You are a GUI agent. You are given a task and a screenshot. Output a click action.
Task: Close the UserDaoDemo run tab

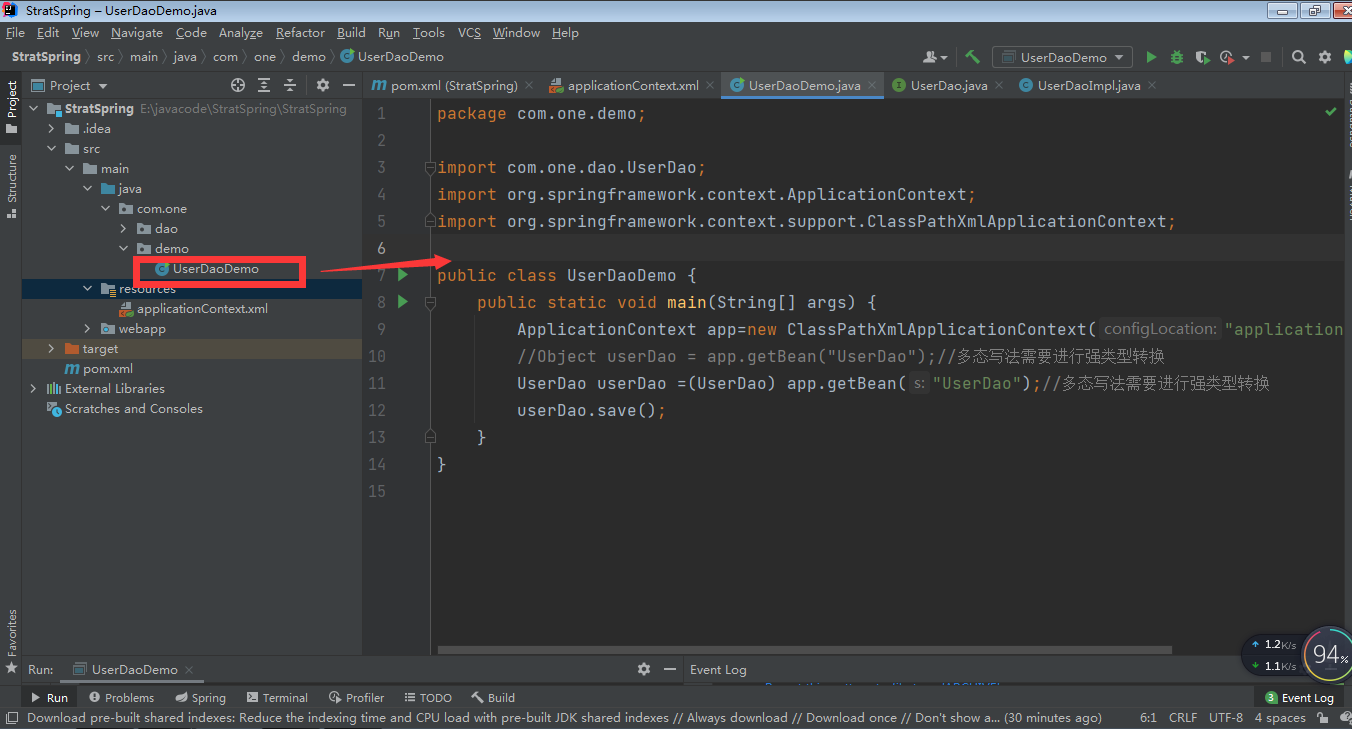point(189,670)
